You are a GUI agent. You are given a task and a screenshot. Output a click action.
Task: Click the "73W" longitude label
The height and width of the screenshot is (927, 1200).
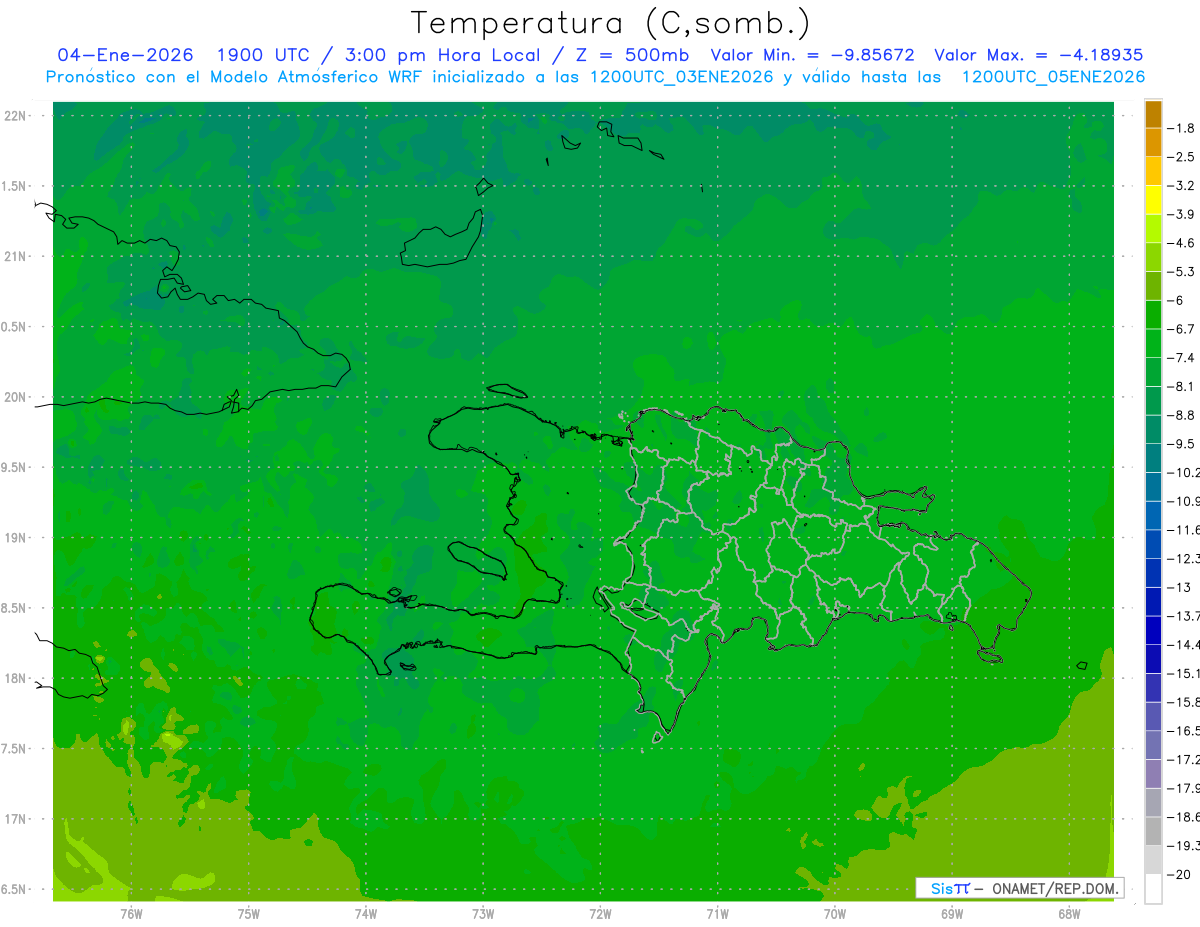point(483,914)
